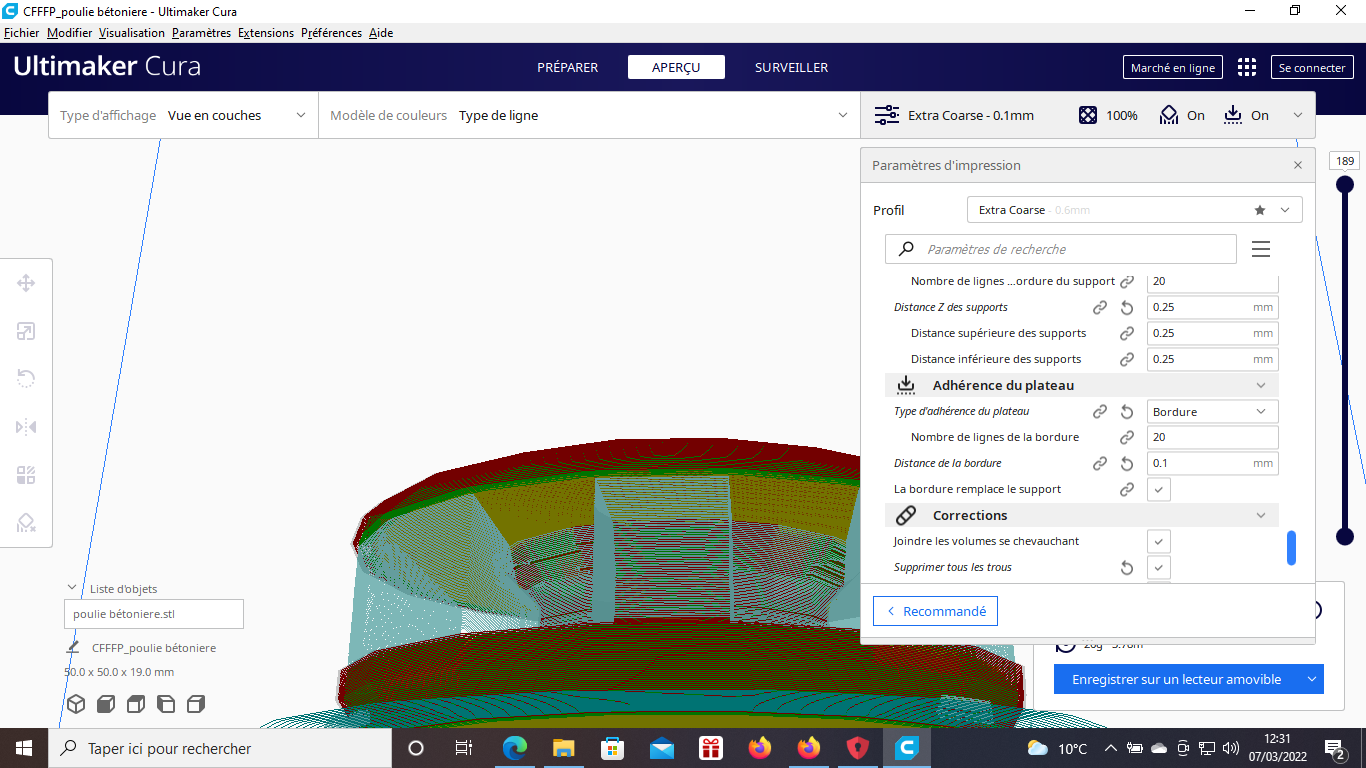Open the Fichier menu
The image size is (1366, 768).
(22, 33)
